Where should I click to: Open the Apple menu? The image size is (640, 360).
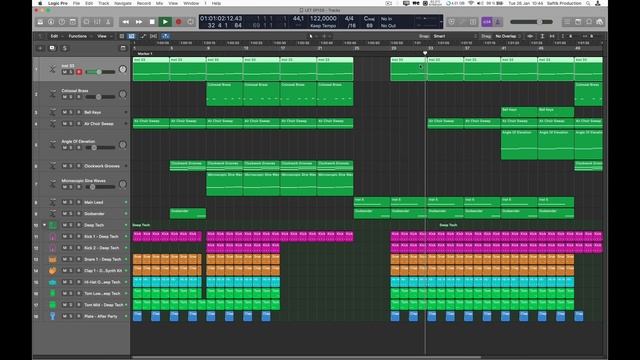point(40,3)
